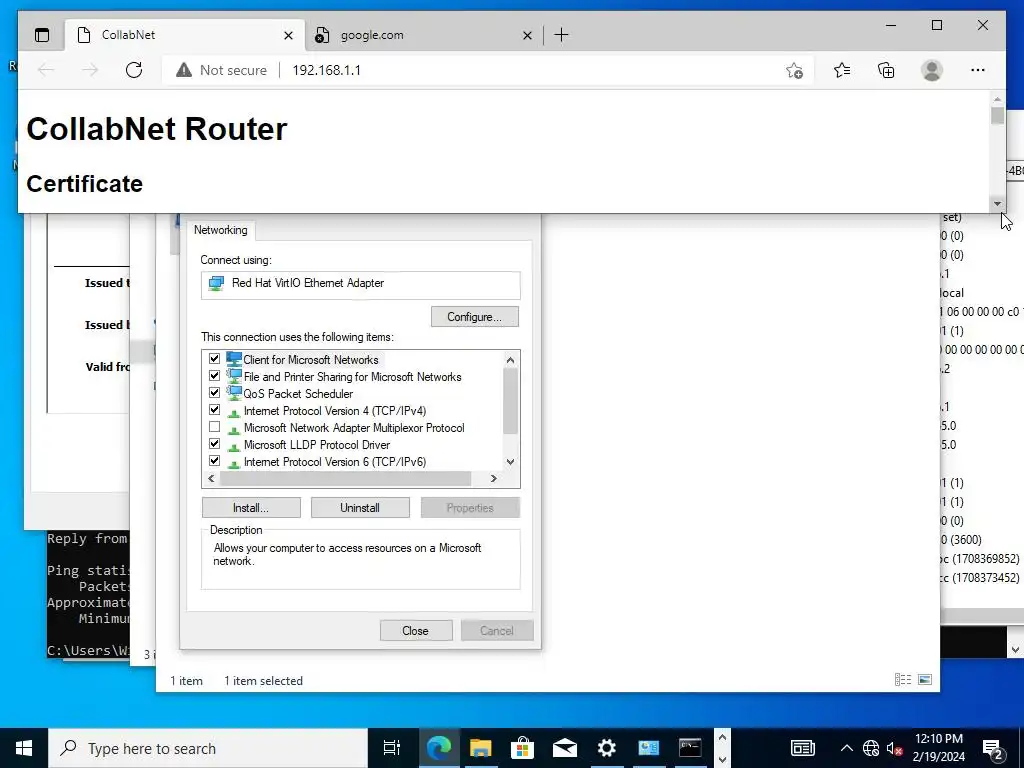
Task: Click Control Panel taskbar icon
Action: pos(648,748)
